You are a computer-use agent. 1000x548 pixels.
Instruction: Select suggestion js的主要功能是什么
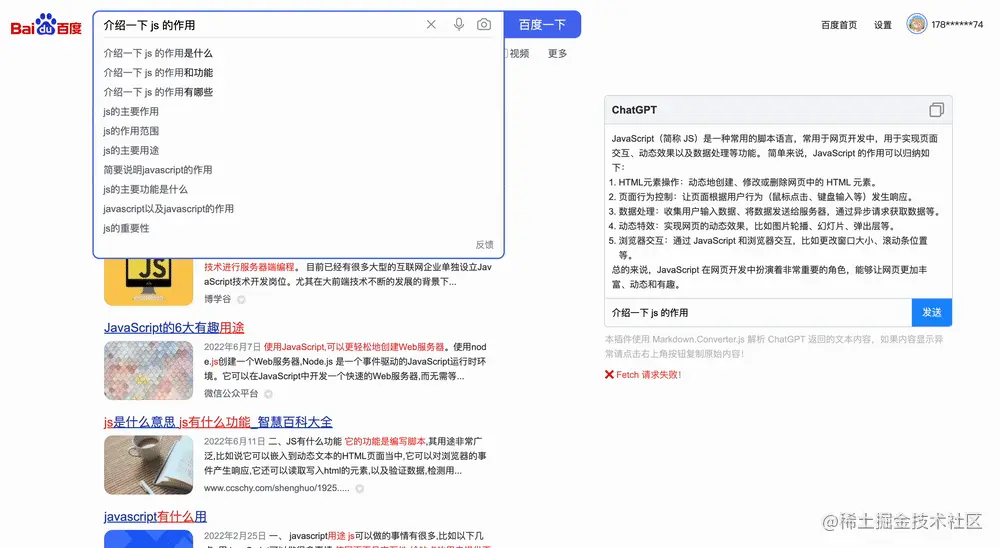pyautogui.click(x=145, y=189)
